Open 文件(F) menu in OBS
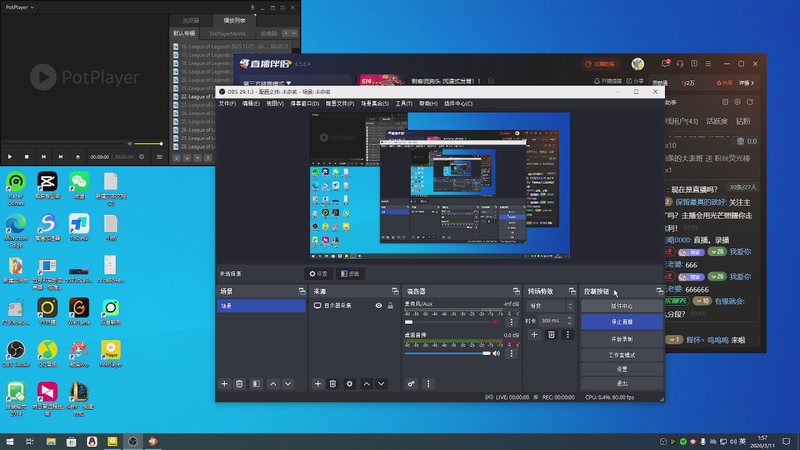Image resolution: width=800 pixels, height=450 pixels. [x=228, y=104]
